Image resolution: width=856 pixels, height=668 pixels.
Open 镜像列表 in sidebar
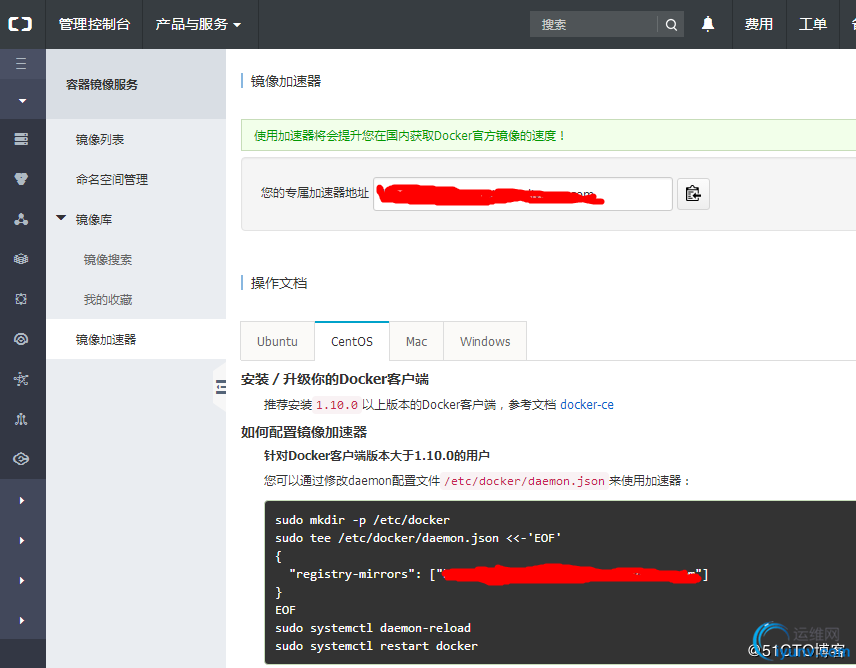pyautogui.click(x=100, y=140)
